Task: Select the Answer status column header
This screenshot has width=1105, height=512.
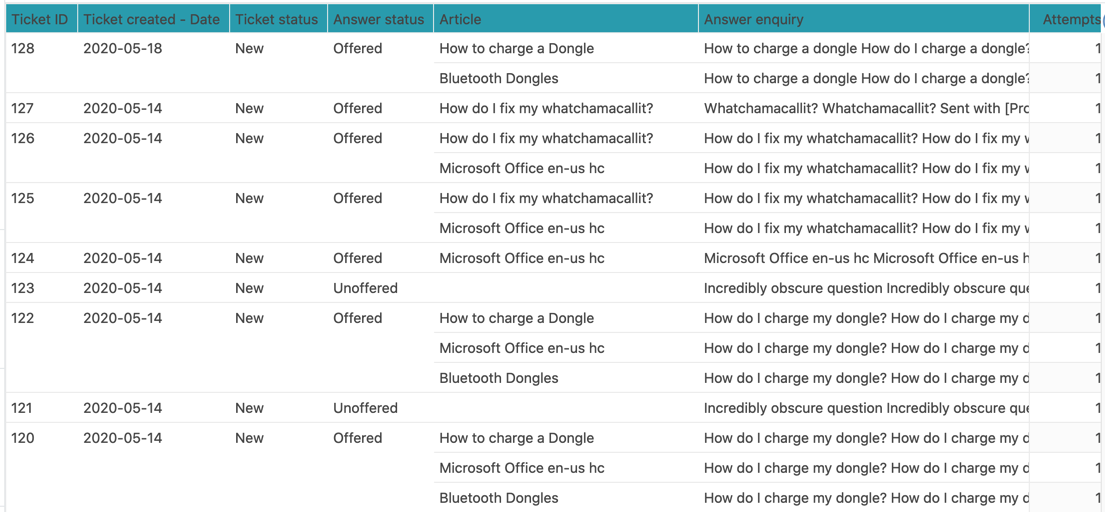Action: pos(378,19)
